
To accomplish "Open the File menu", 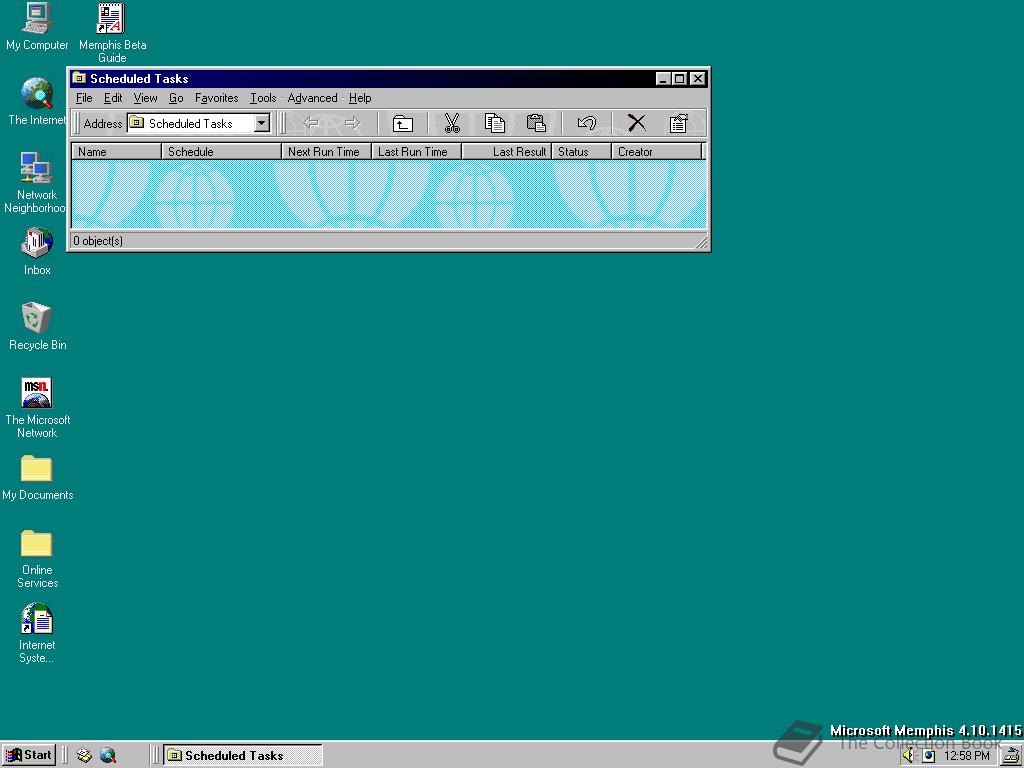I will tap(84, 98).
